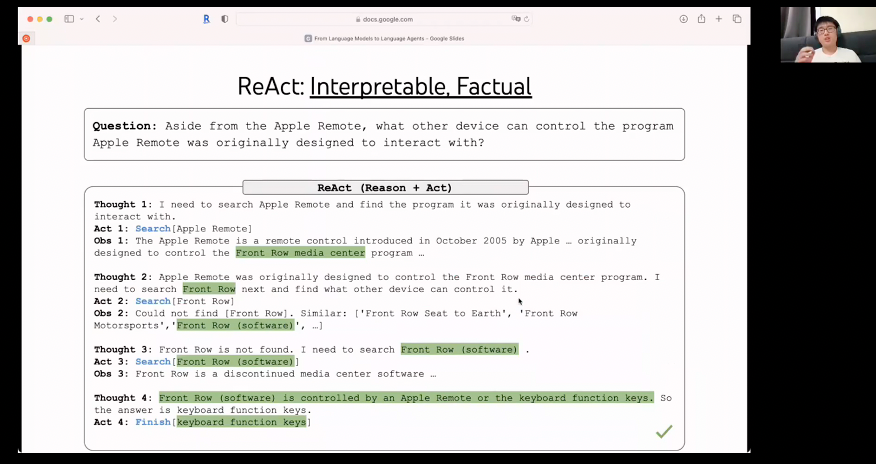Viewport: 876px width, 464px height.
Task: Click the Thought 4 label
Action: tap(123, 398)
